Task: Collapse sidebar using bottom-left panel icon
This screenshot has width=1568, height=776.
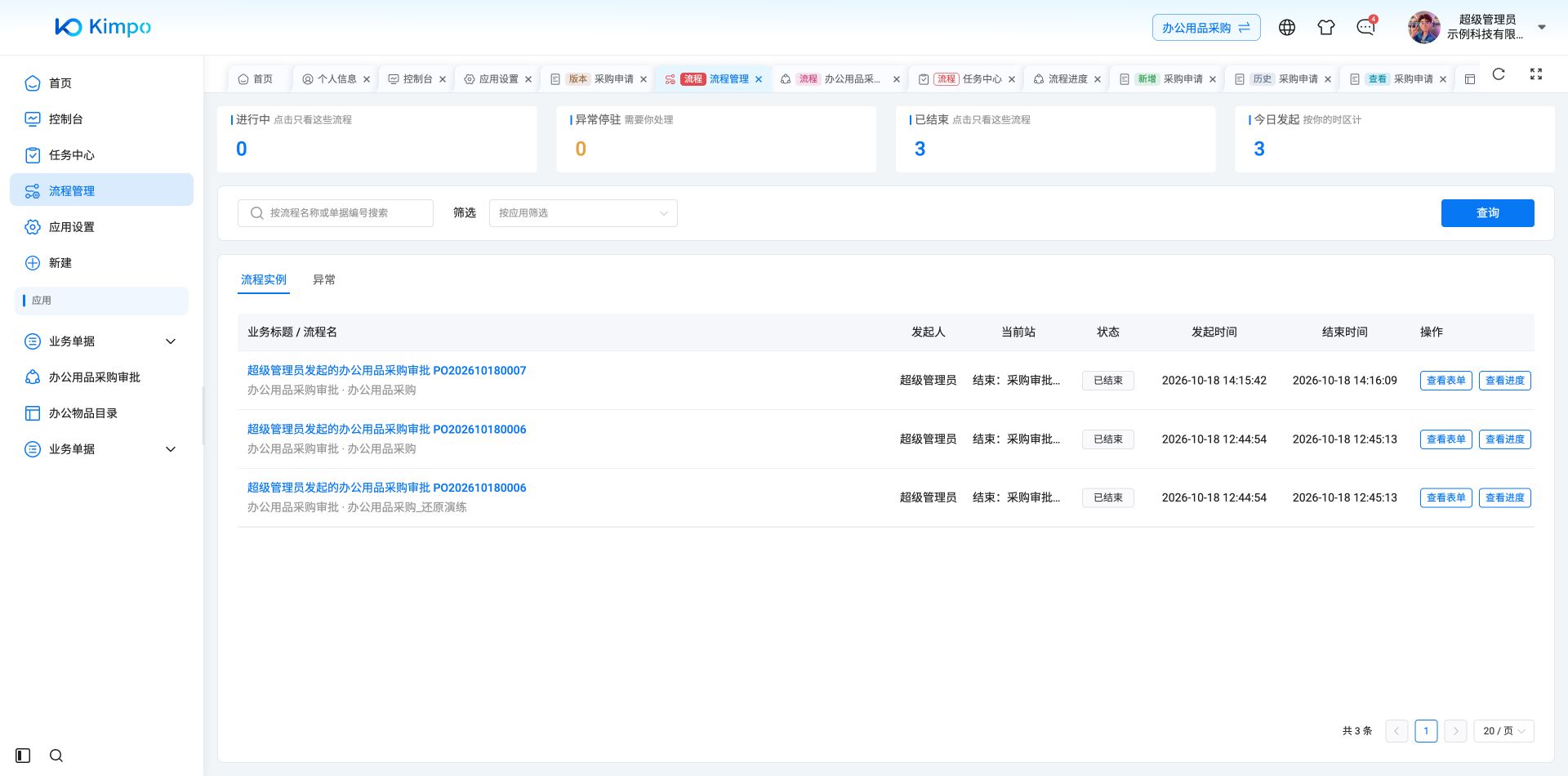Action: point(23,756)
